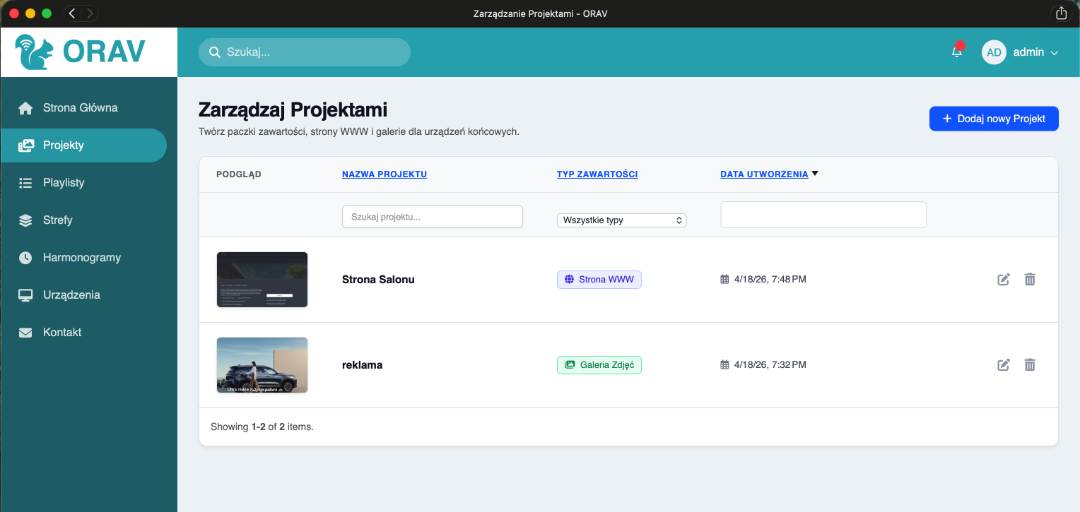This screenshot has width=1080, height=512.
Task: Delete the Strona Salonu project
Action: [1030, 280]
